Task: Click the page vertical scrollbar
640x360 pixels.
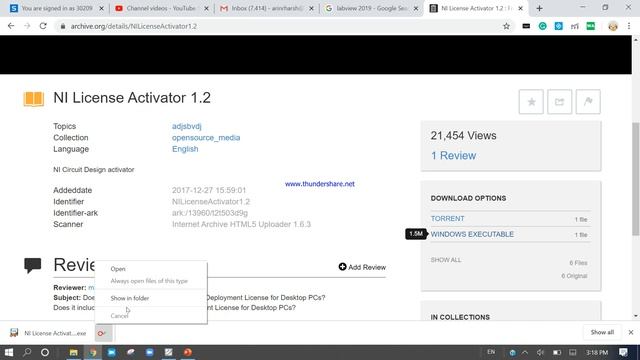Action: [x=636, y=179]
